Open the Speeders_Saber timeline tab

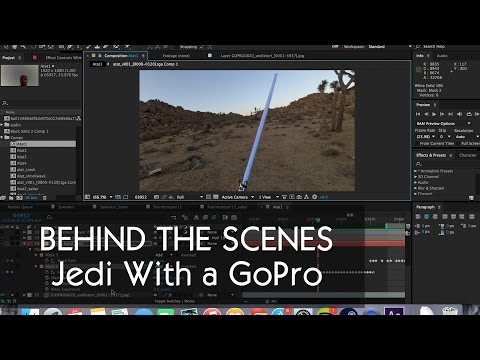[x=114, y=207]
